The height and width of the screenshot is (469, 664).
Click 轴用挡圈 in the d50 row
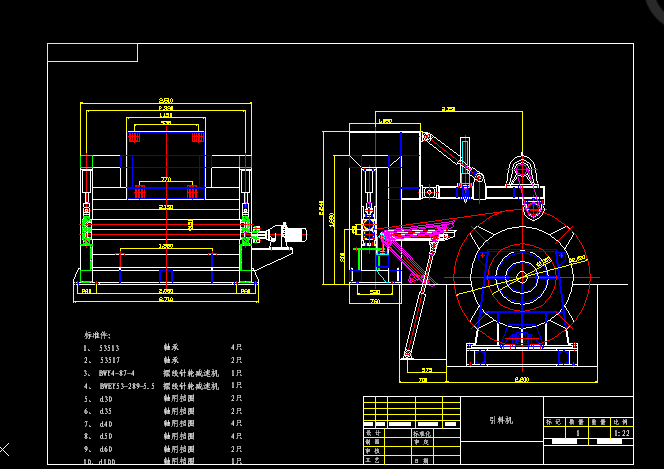tap(179, 436)
